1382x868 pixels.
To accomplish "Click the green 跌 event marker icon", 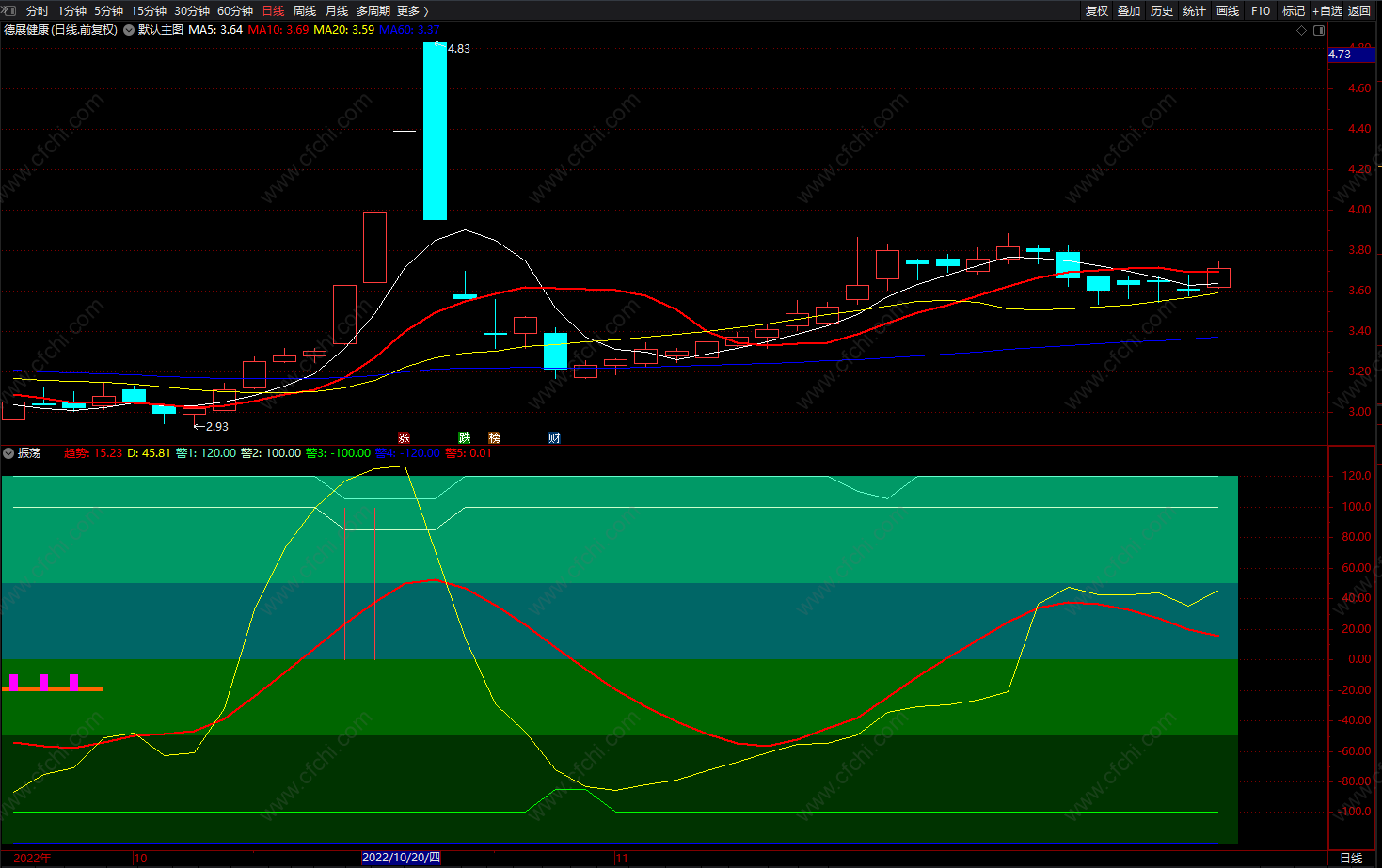I will point(464,438).
